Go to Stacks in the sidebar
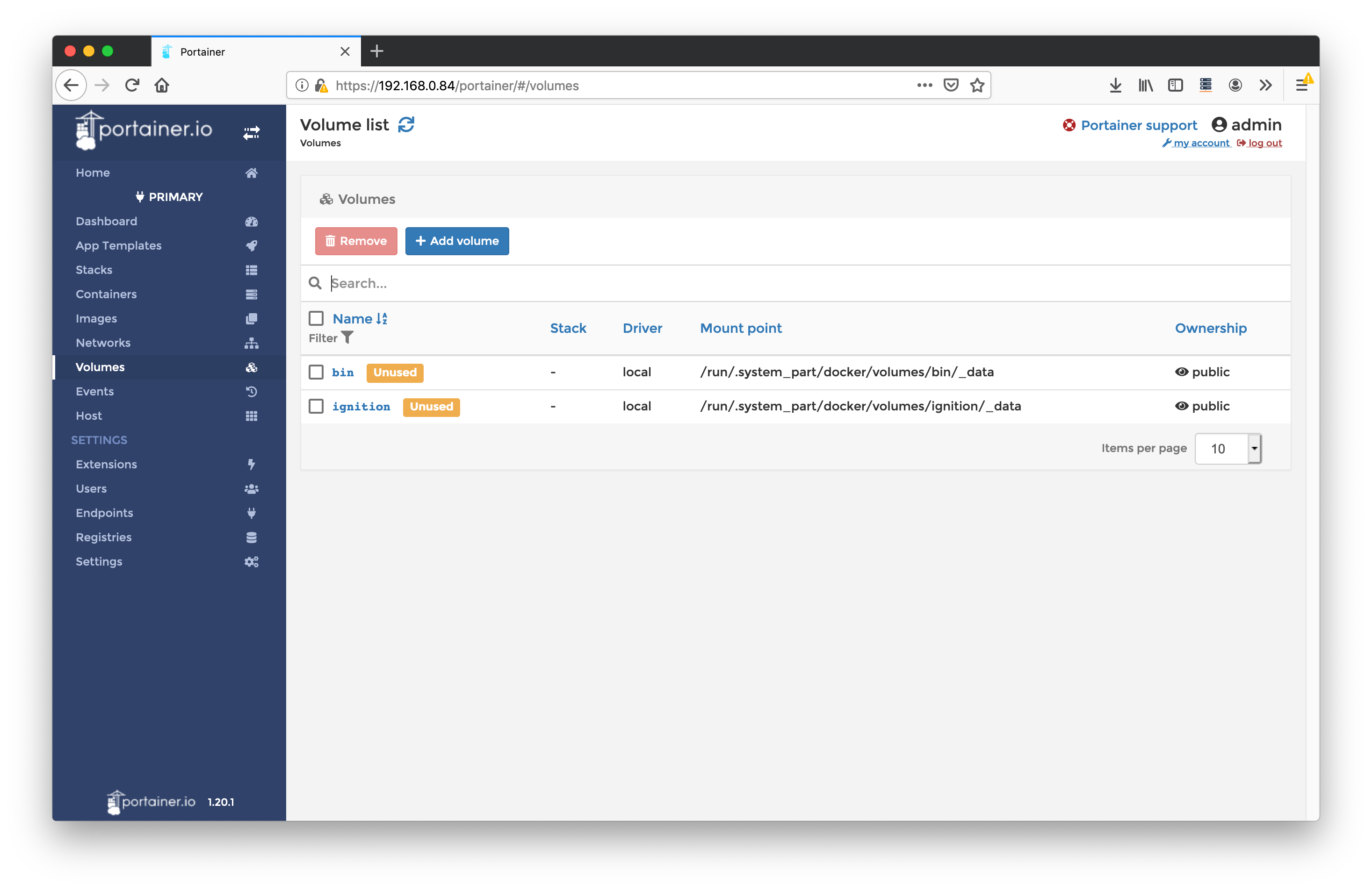 click(x=94, y=270)
